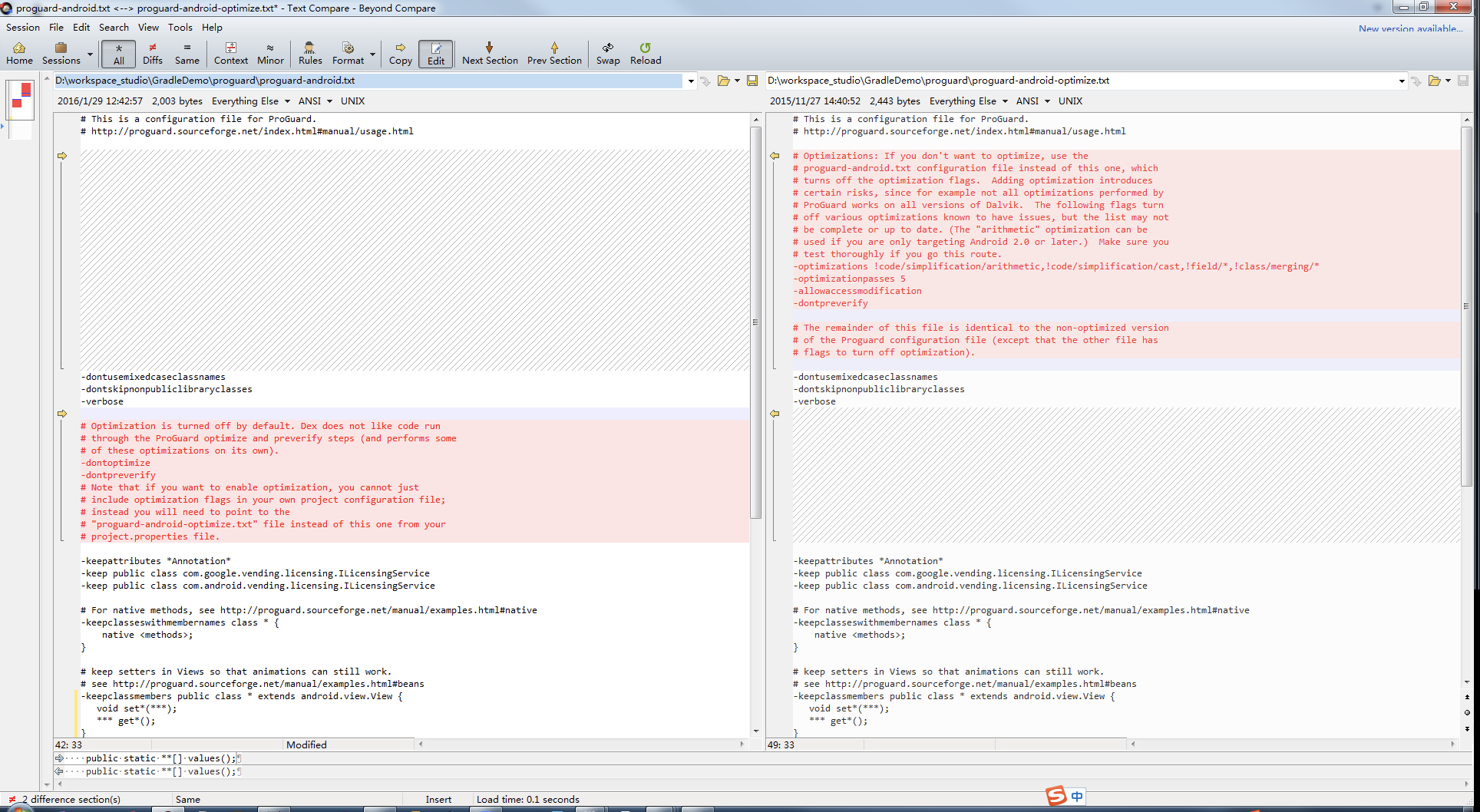Click right UNIX line ending label

coord(1070,101)
